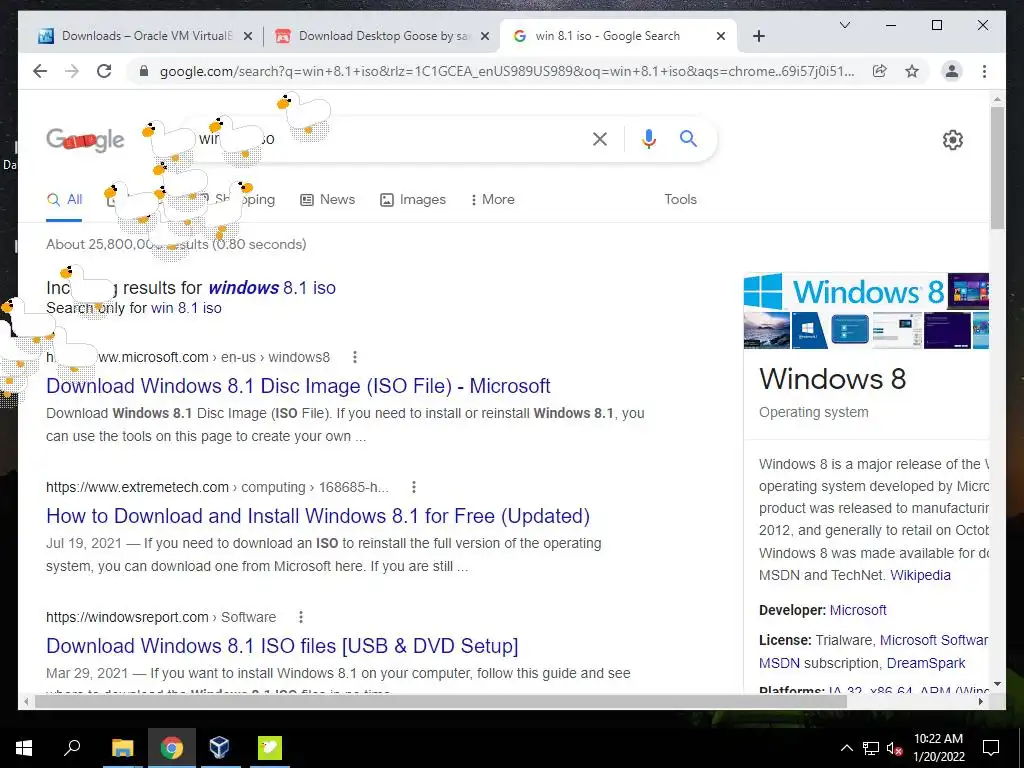Open options dots for the extremetech.com result
1024x768 pixels.
pos(413,487)
